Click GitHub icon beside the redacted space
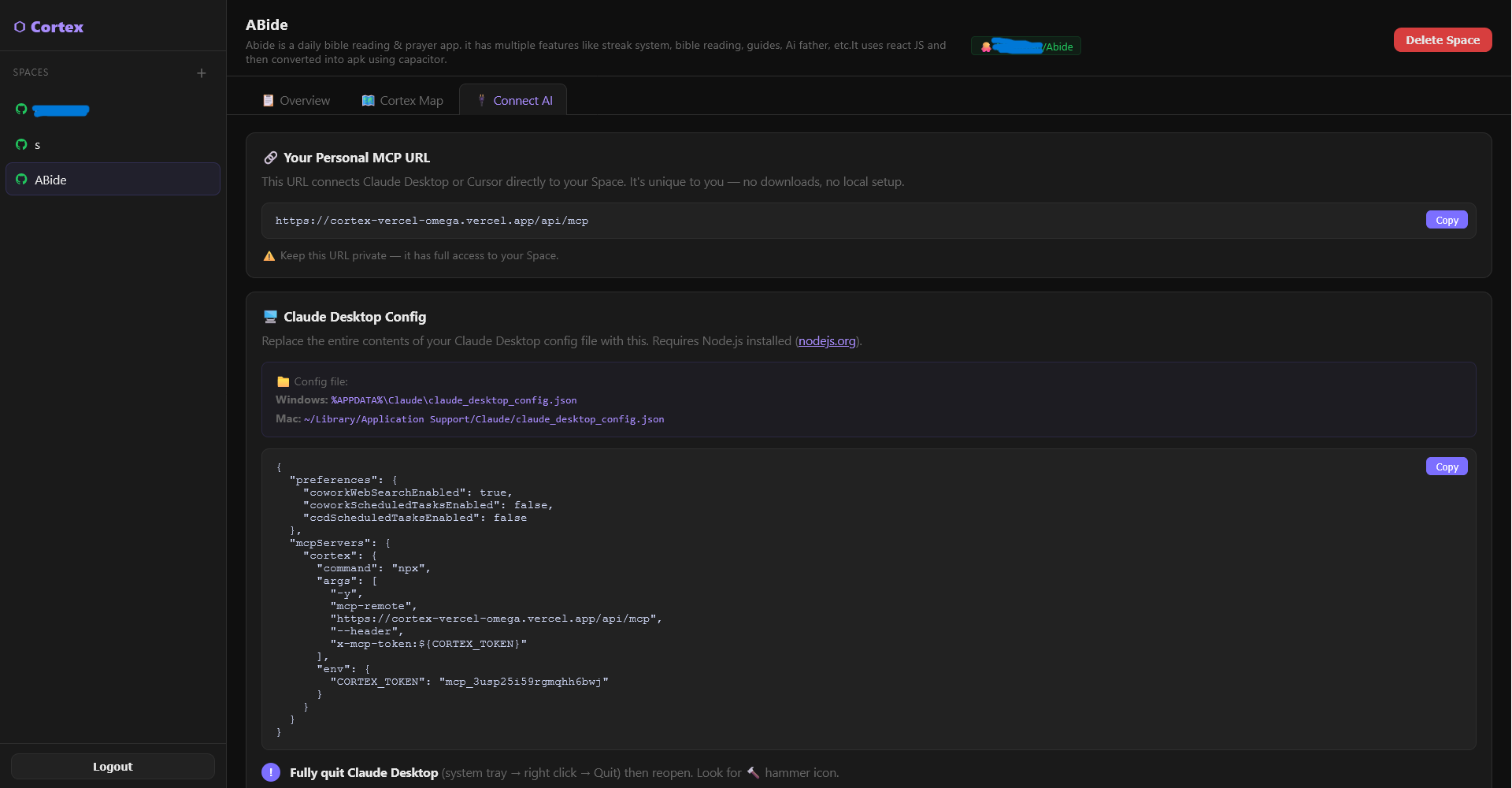Viewport: 1512px width, 788px height. (x=21, y=110)
